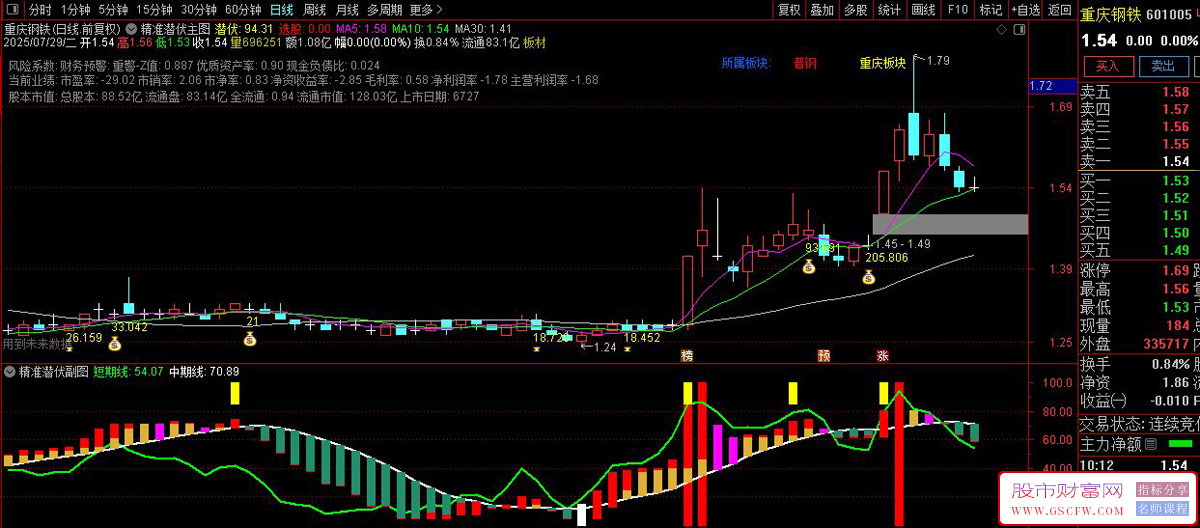Select the 1分钟 period tab

point(76,9)
